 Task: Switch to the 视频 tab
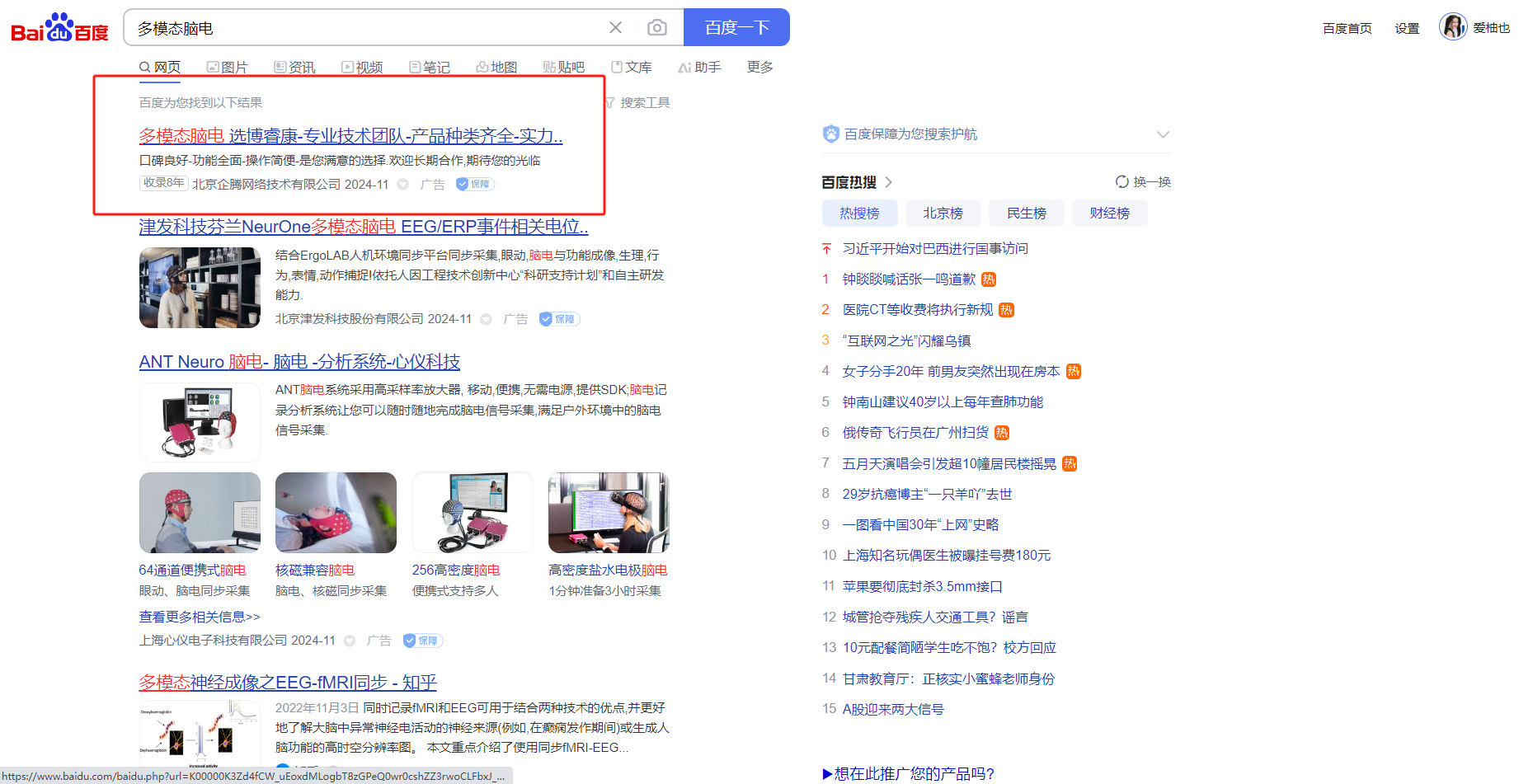pyautogui.click(x=362, y=68)
